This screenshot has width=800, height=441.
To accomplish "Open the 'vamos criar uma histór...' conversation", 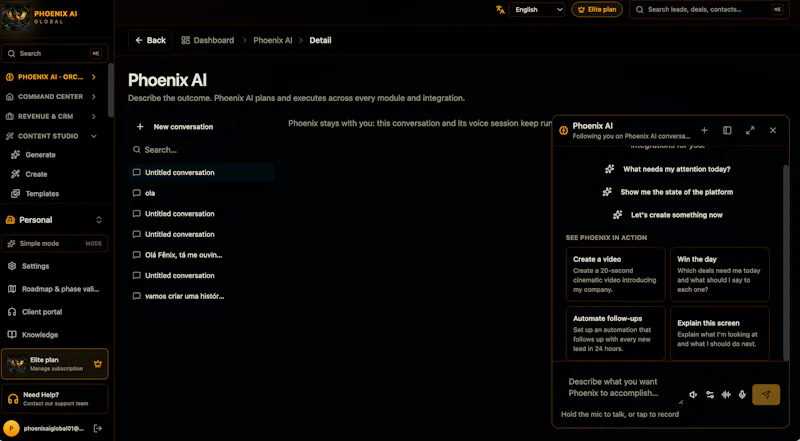I will click(202, 296).
